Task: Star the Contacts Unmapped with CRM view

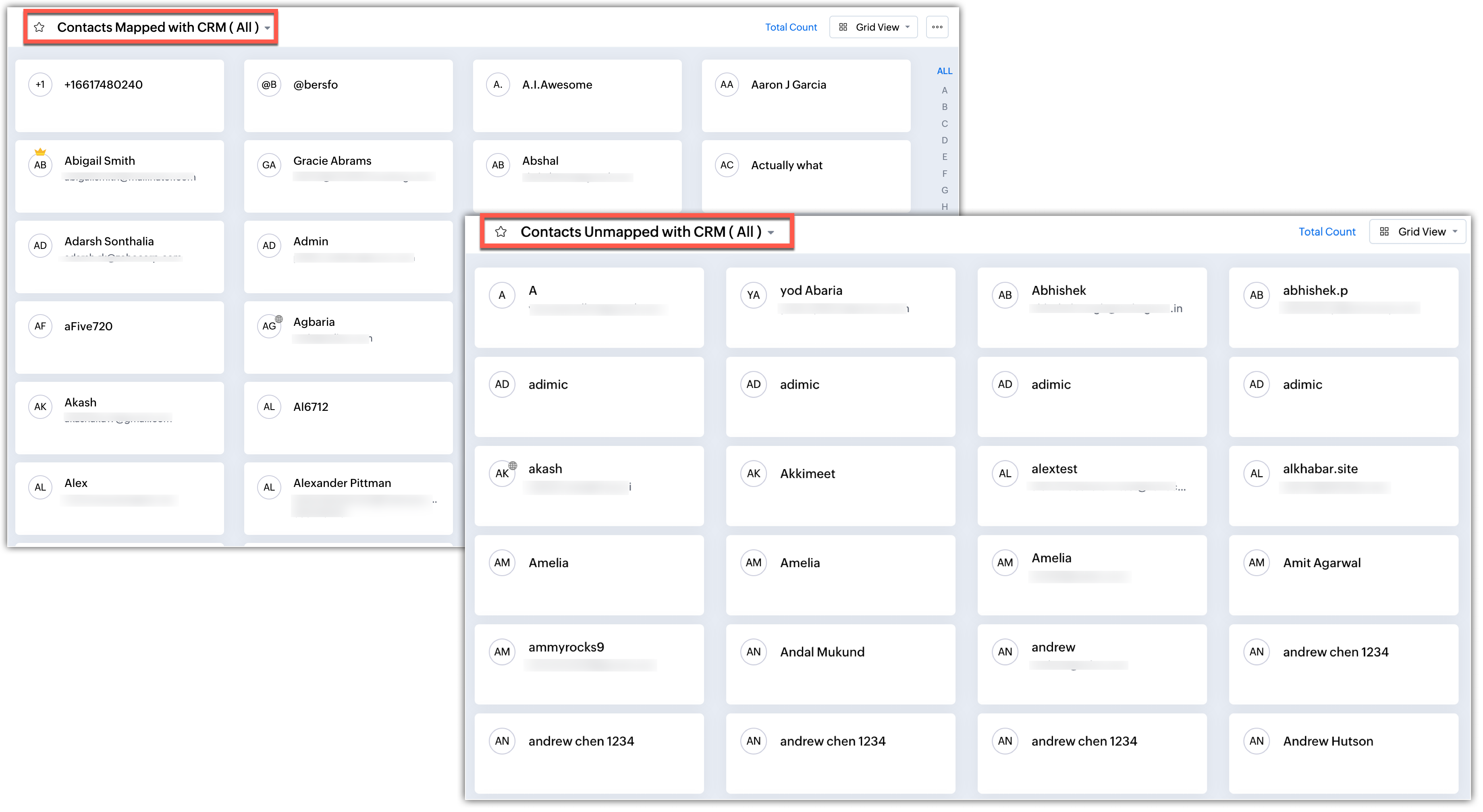Action: click(501, 232)
